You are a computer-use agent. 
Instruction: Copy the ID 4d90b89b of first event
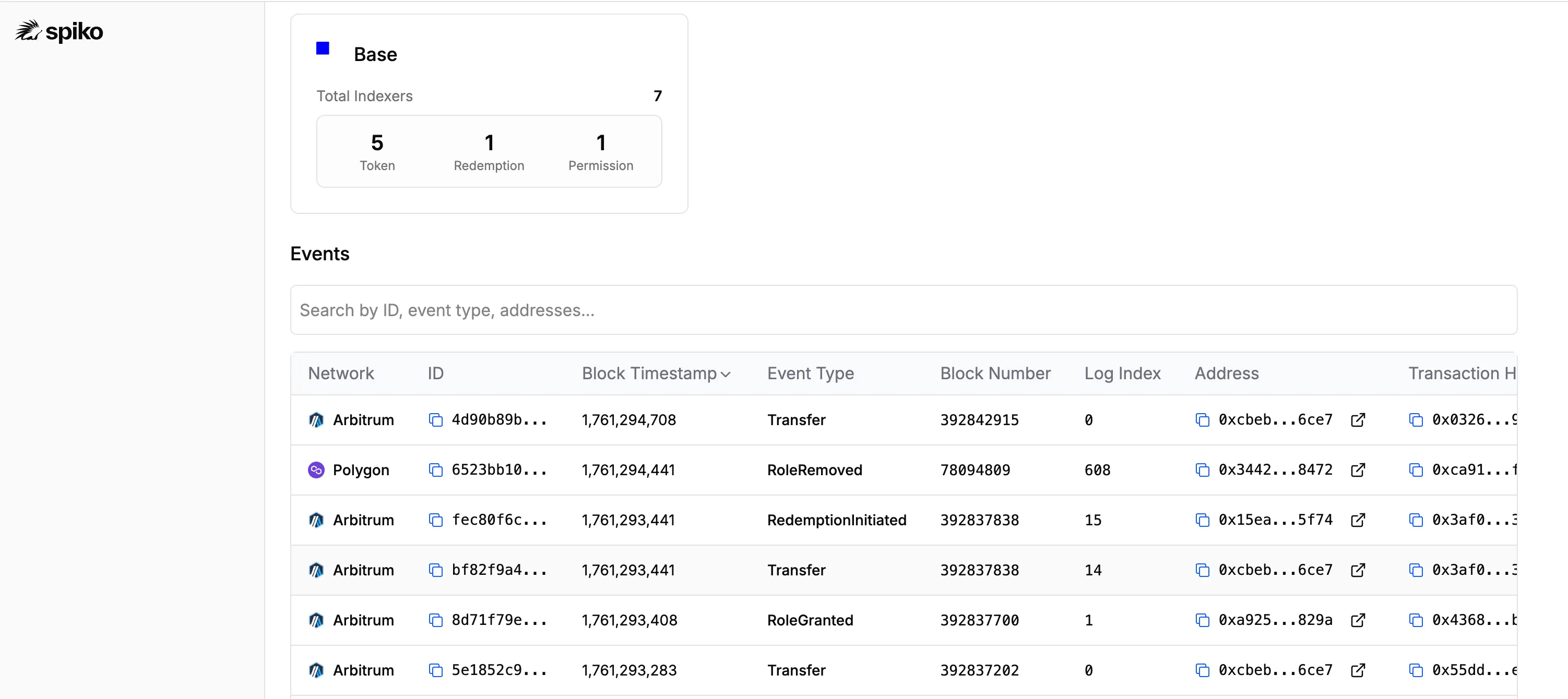pyautogui.click(x=436, y=420)
